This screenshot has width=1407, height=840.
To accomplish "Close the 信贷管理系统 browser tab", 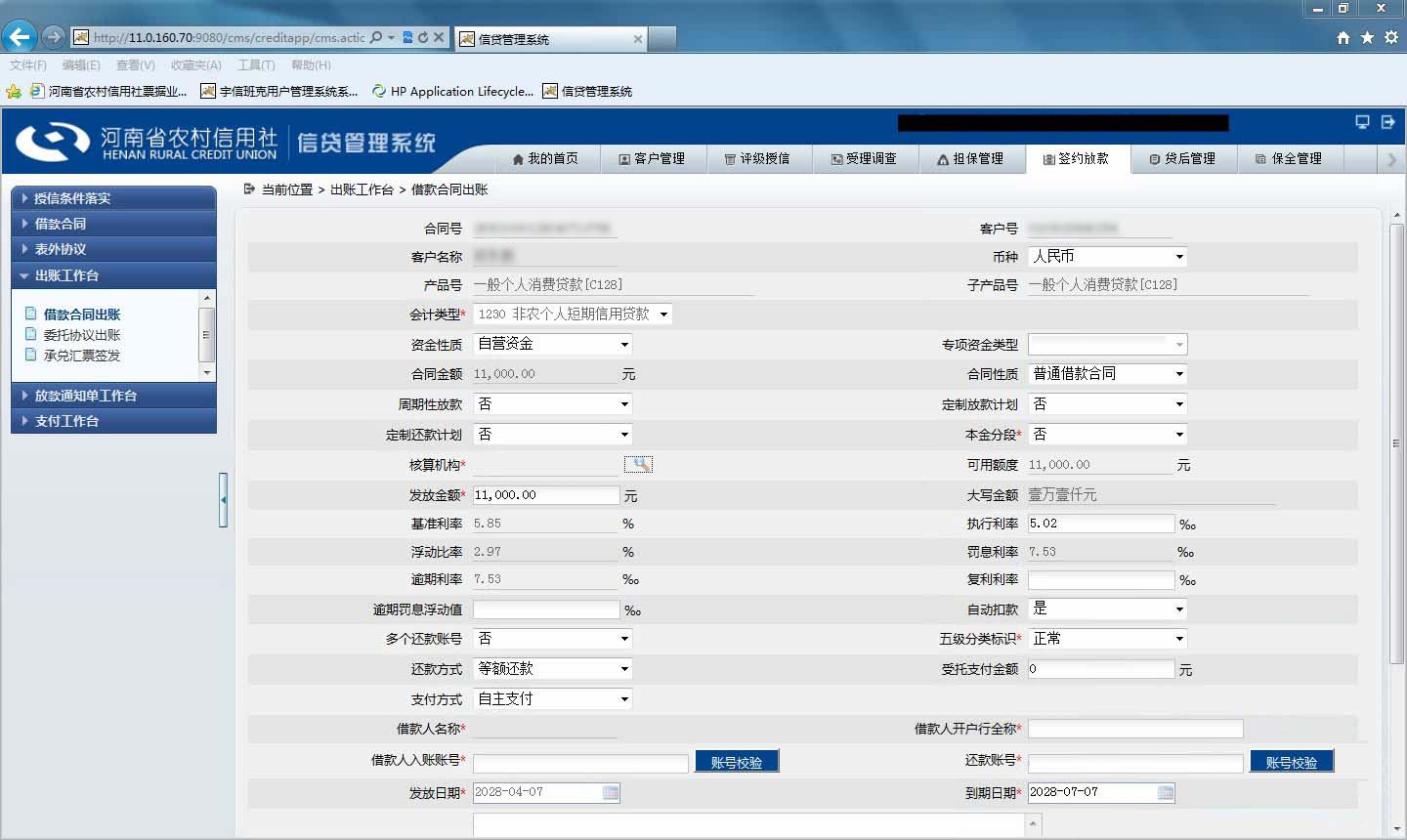I will pyautogui.click(x=638, y=39).
